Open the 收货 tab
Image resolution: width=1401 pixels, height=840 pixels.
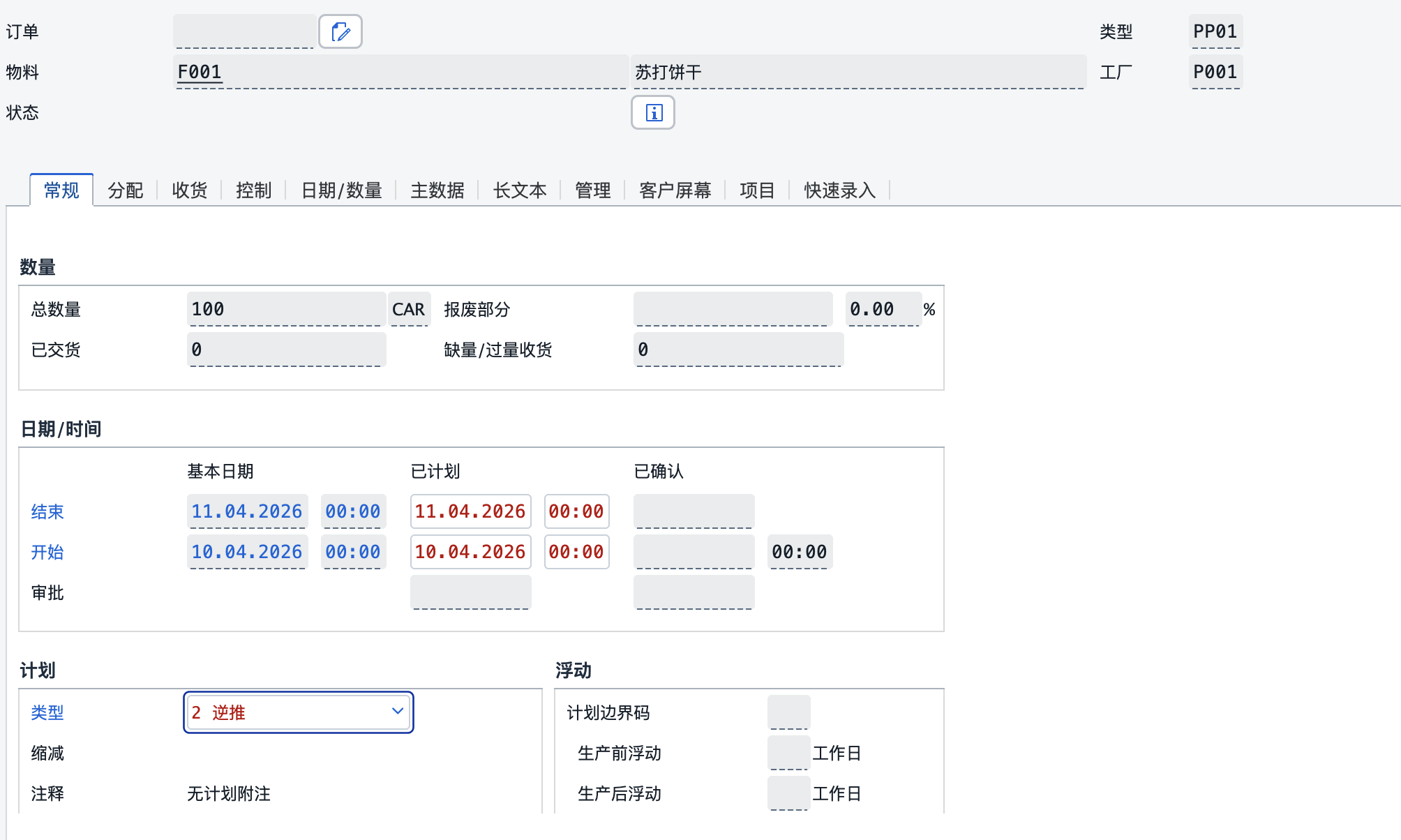coord(190,190)
